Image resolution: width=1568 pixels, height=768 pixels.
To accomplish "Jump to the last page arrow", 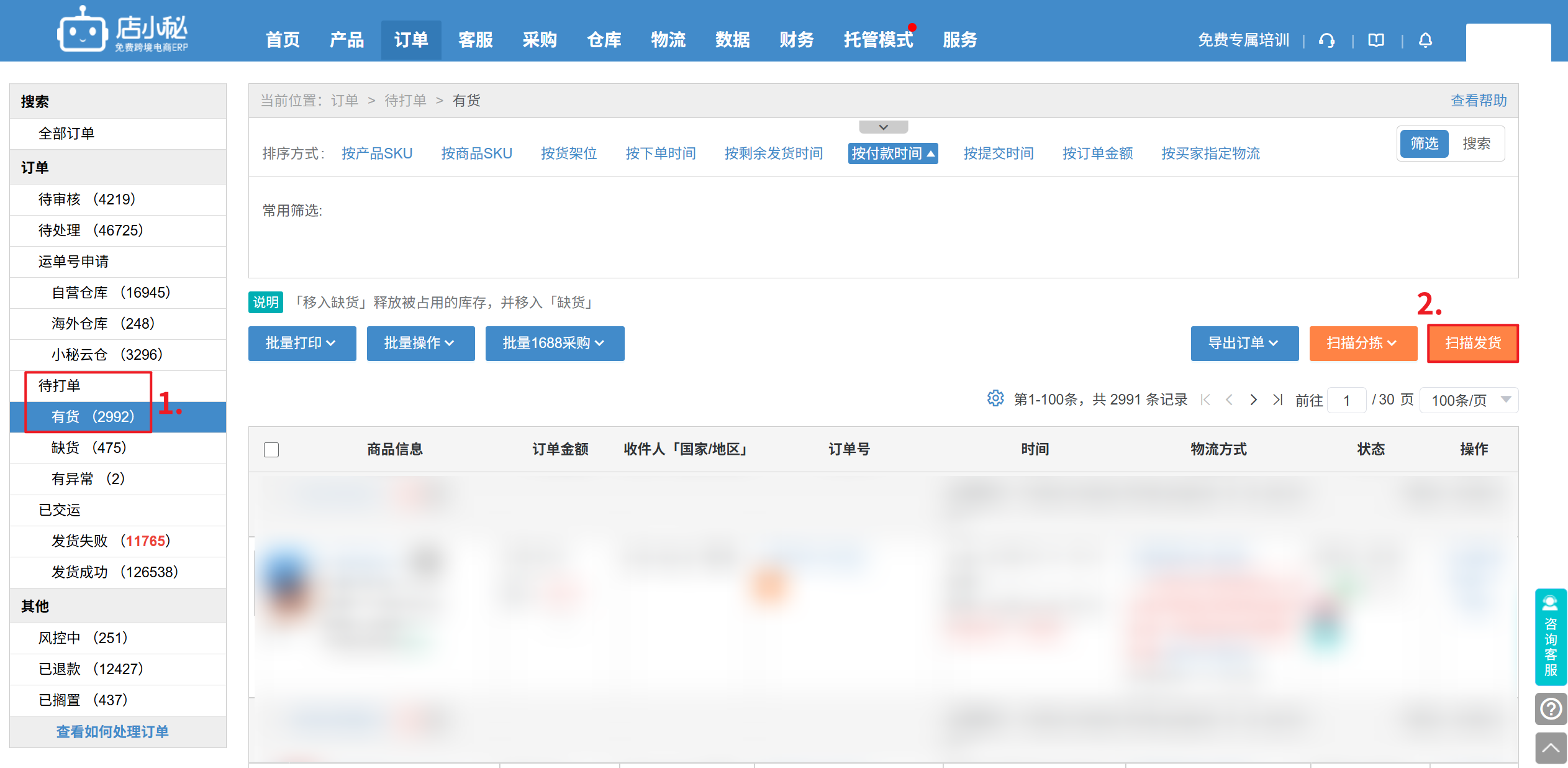I will click(1277, 400).
